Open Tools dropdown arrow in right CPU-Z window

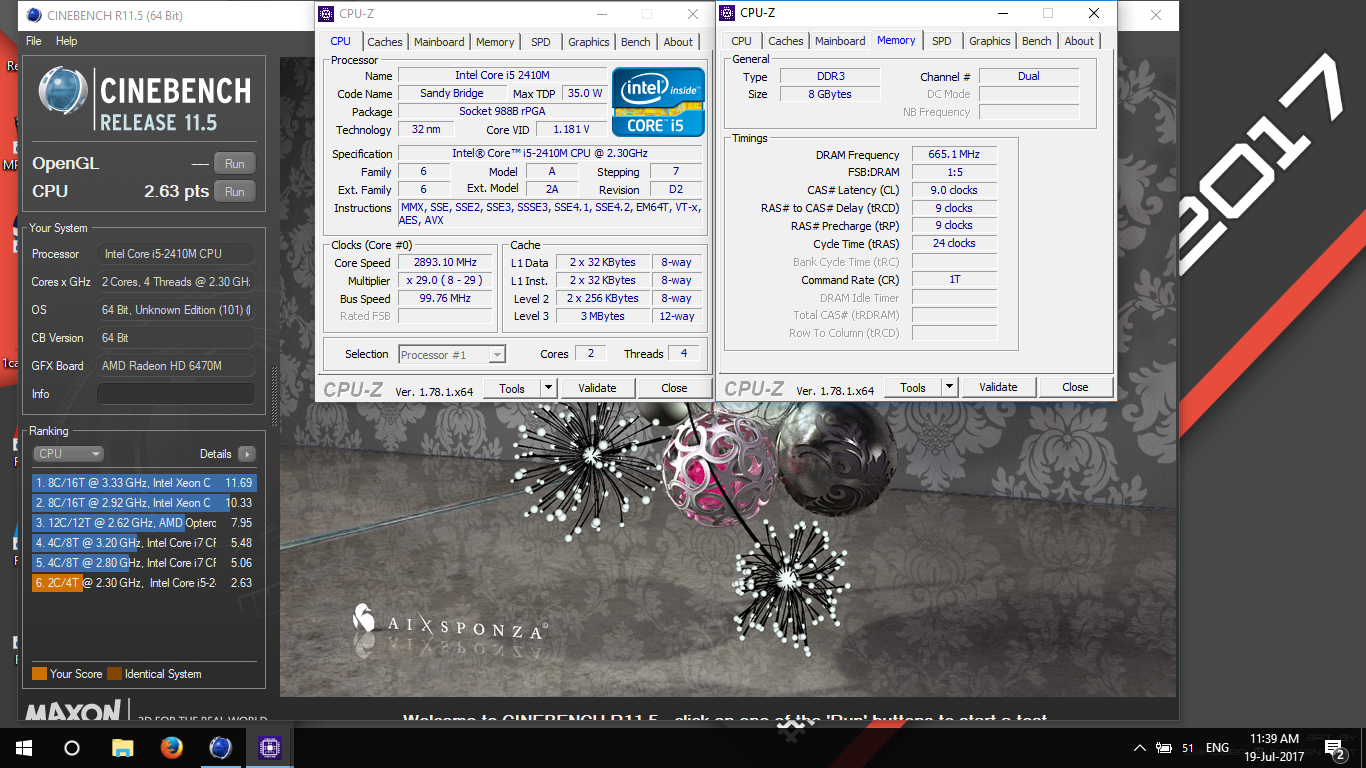tap(950, 387)
